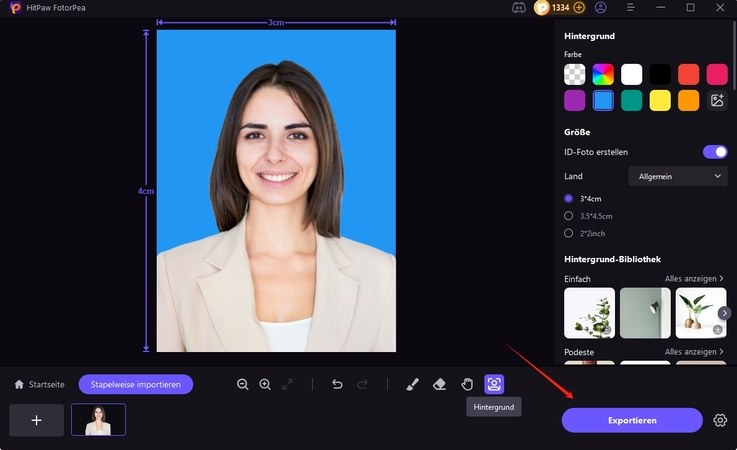Choose the red background color
Screen dimensions: 737x450
click(689, 74)
